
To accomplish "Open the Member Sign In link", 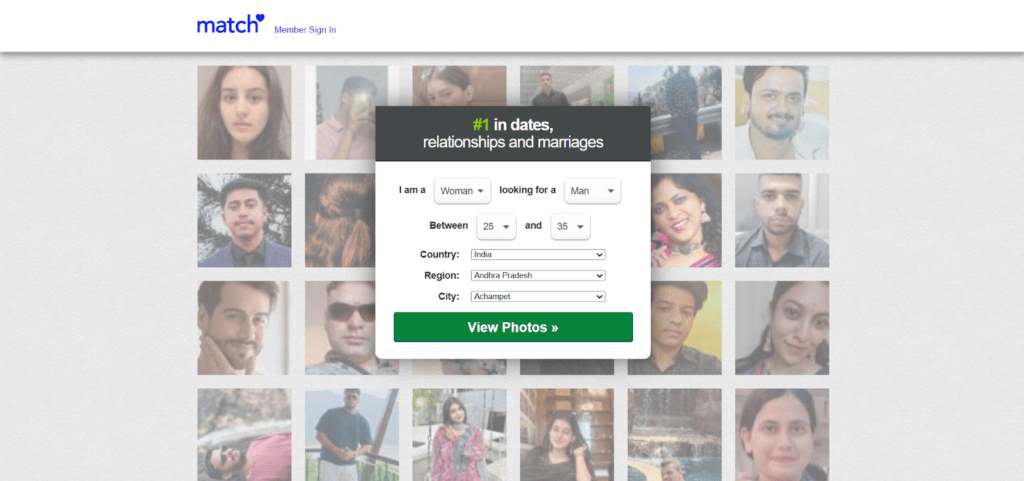I will 305,30.
